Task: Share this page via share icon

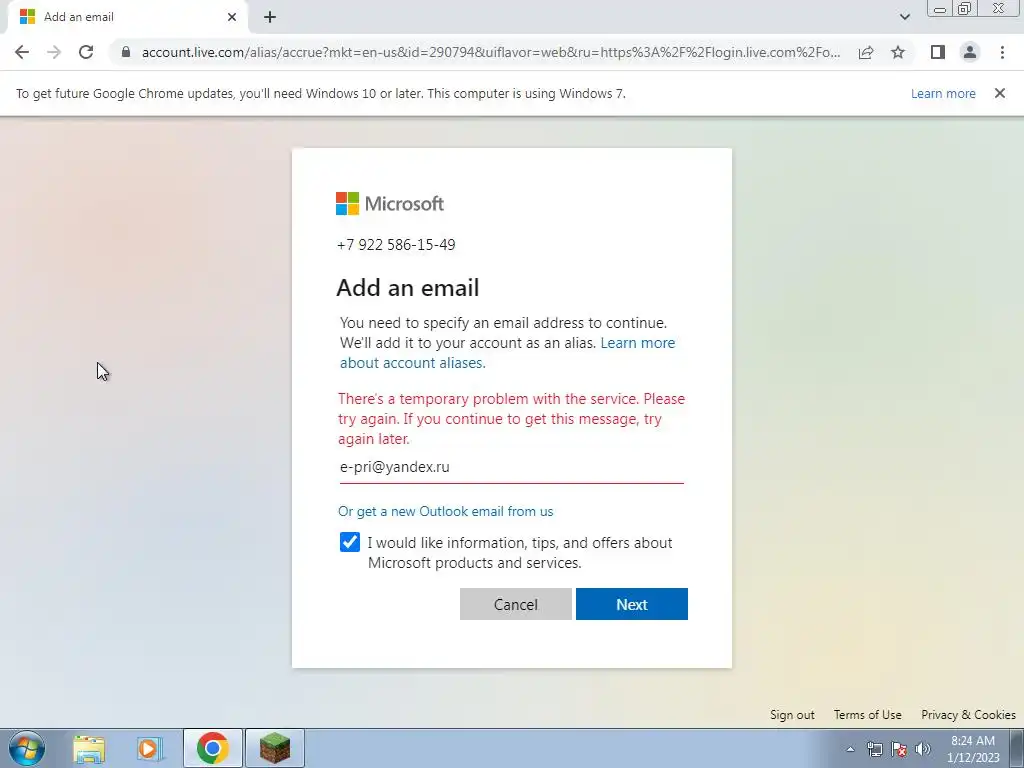Action: (866, 52)
